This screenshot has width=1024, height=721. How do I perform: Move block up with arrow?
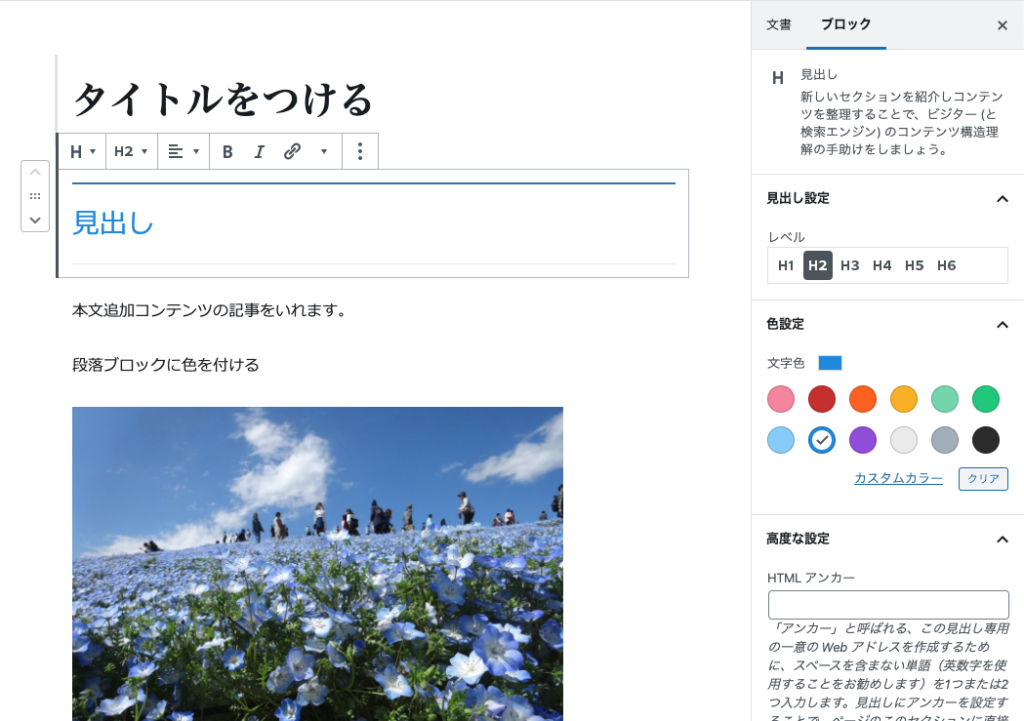pyautogui.click(x=35, y=173)
